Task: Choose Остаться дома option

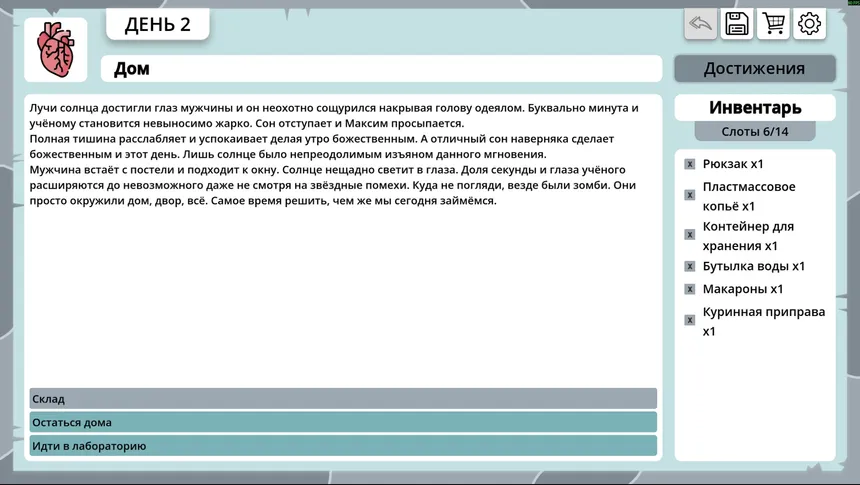Action: [x=343, y=422]
